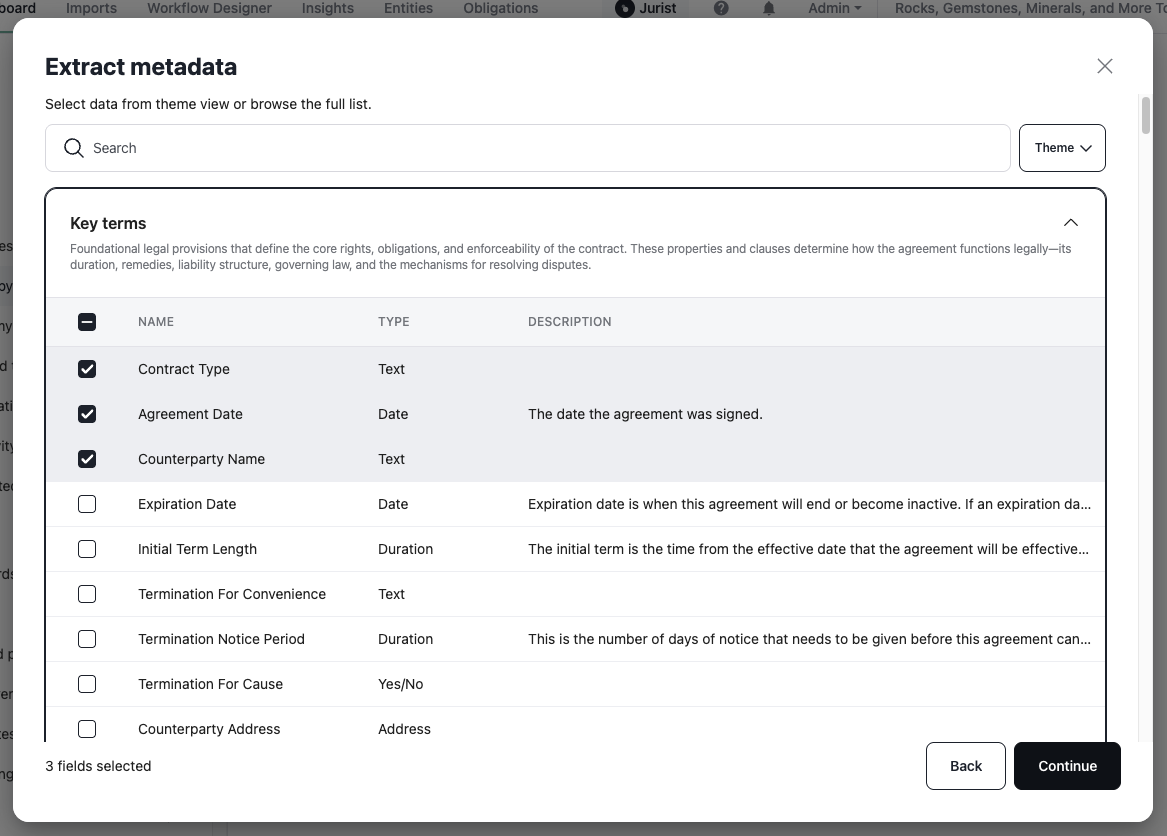This screenshot has height=836, width=1167.
Task: Click Termination Notice Period field name
Action: pyautogui.click(x=221, y=639)
